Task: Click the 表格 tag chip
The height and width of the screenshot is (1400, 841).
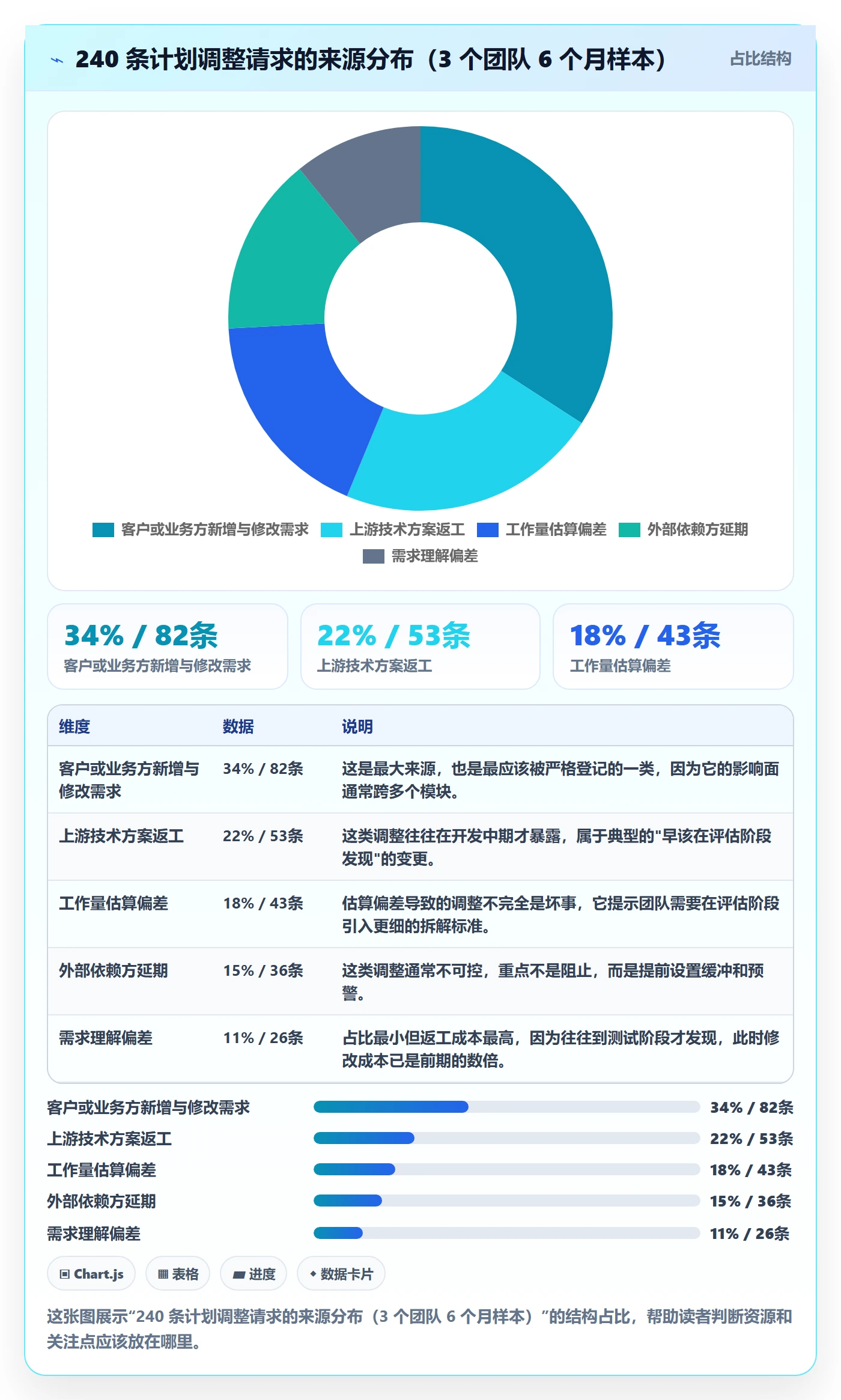Action: (178, 1274)
